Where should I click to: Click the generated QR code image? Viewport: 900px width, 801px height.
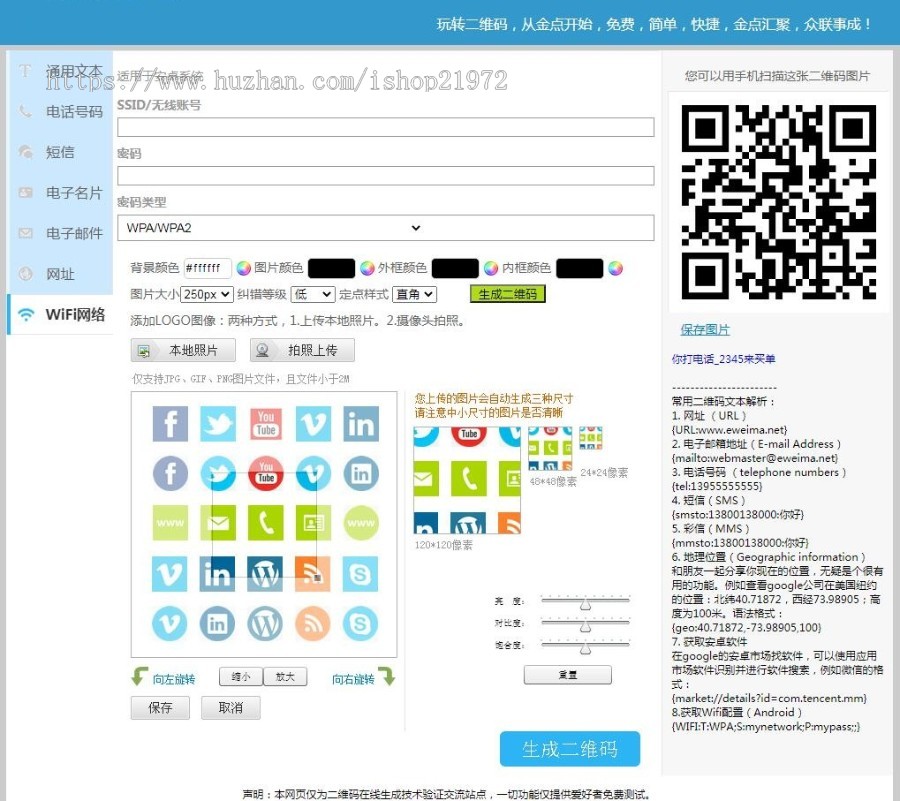(x=779, y=201)
